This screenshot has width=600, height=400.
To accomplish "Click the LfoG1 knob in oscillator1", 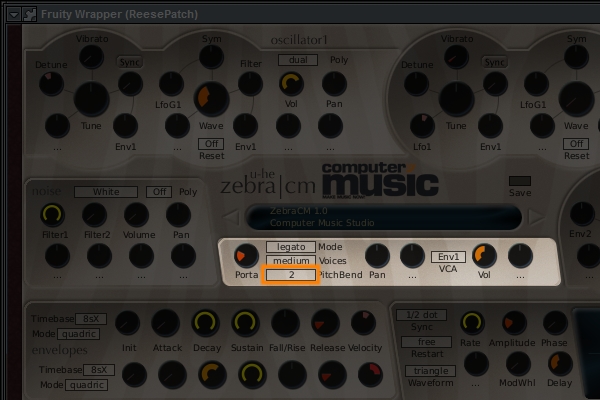I will coord(171,84).
